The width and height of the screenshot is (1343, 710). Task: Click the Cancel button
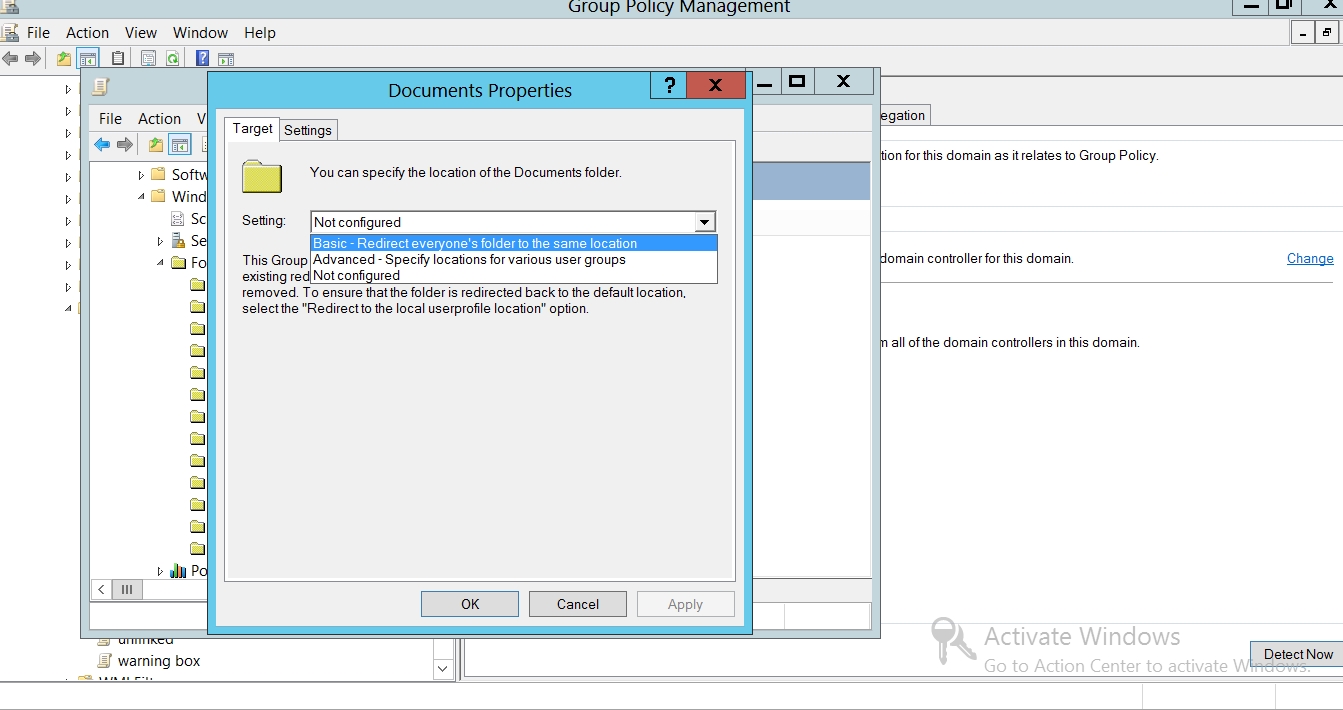click(x=577, y=604)
